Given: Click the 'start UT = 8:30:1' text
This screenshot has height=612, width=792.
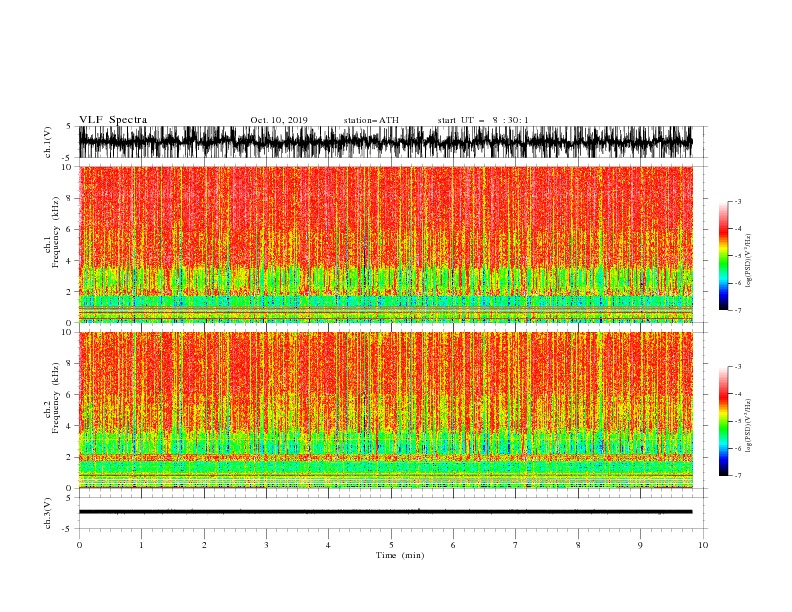Looking at the screenshot, I should (x=483, y=120).
